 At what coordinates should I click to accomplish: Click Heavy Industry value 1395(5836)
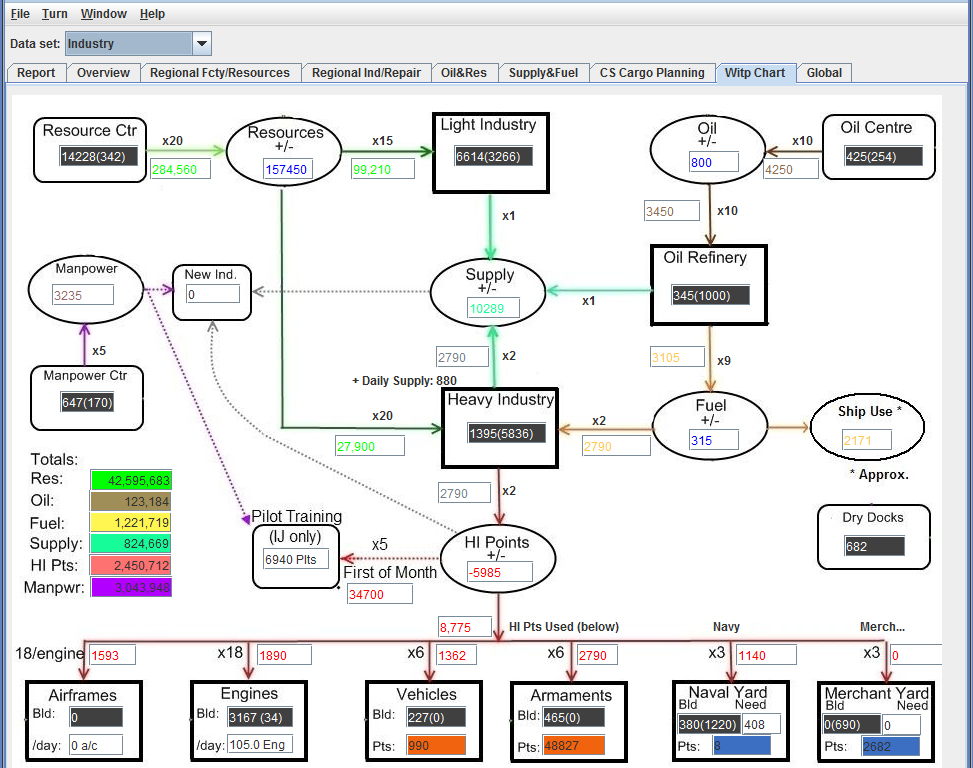pyautogui.click(x=507, y=434)
